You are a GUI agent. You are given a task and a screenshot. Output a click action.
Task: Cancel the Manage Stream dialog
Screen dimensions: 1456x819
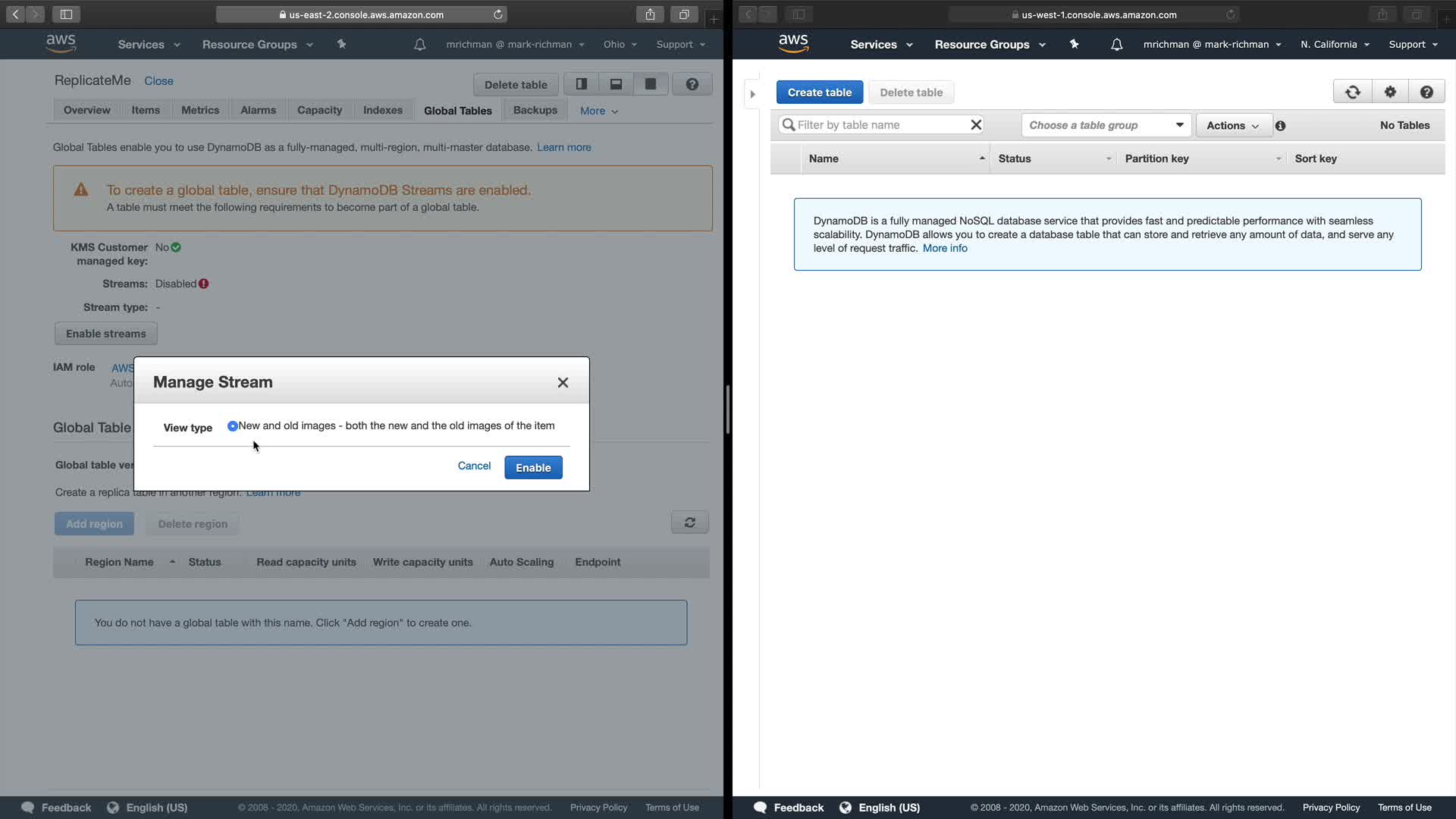point(474,466)
